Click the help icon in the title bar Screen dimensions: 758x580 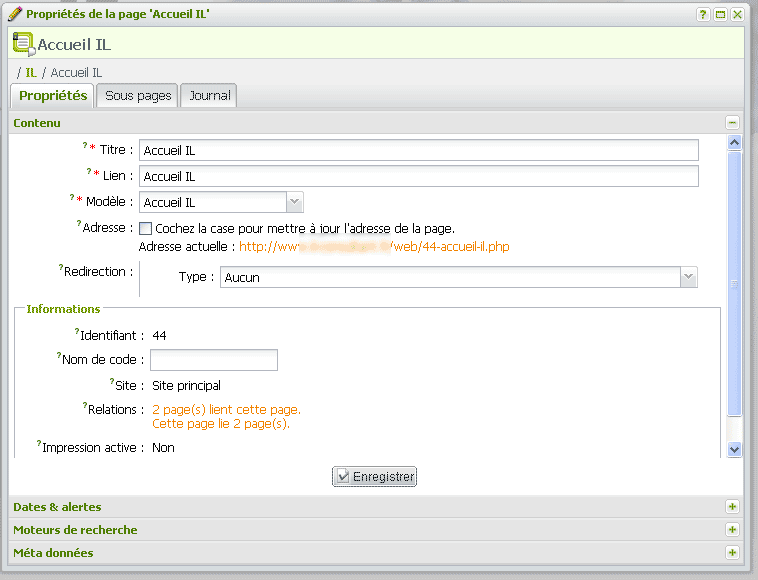point(701,14)
